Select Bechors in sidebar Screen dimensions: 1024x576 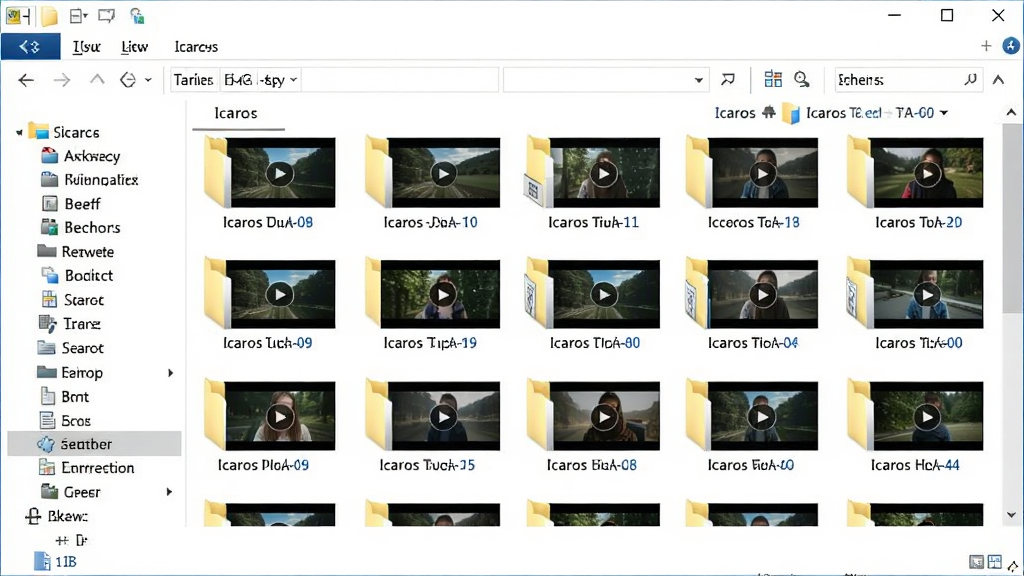tap(81, 227)
